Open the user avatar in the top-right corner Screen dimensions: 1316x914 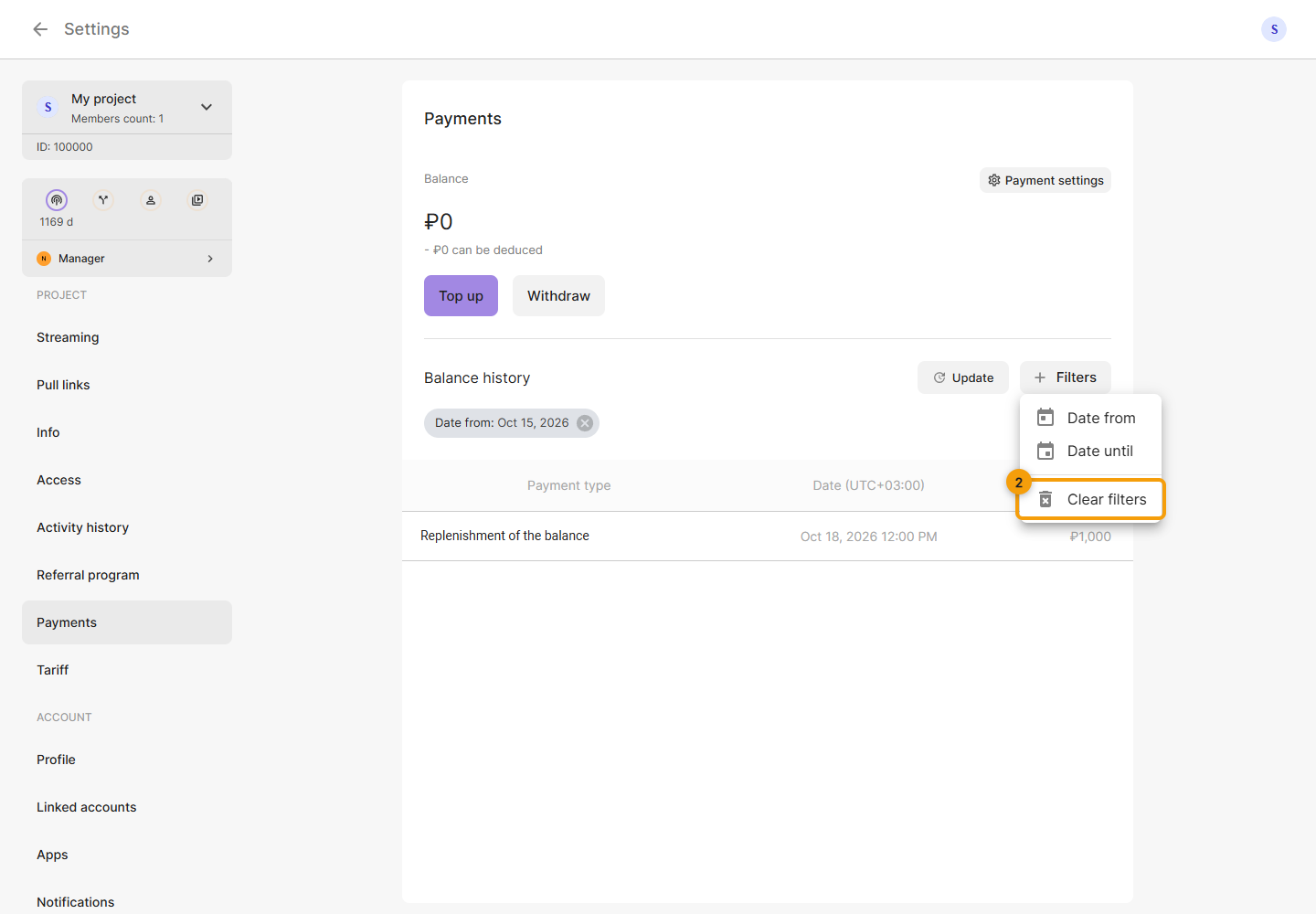point(1274,29)
